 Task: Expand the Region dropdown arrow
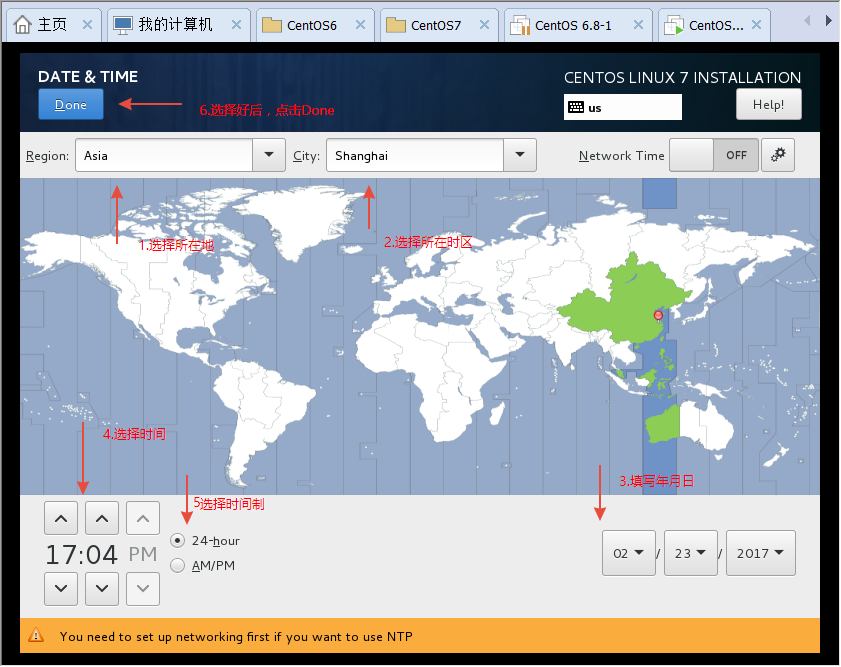pos(269,155)
